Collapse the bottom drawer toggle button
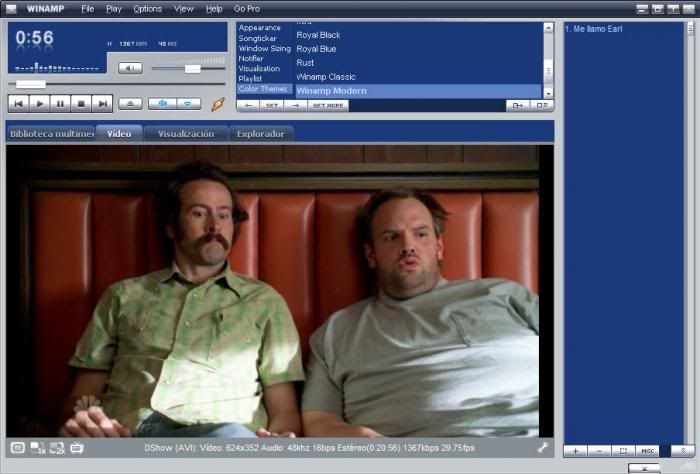This screenshot has width=700, height=474. [644, 468]
